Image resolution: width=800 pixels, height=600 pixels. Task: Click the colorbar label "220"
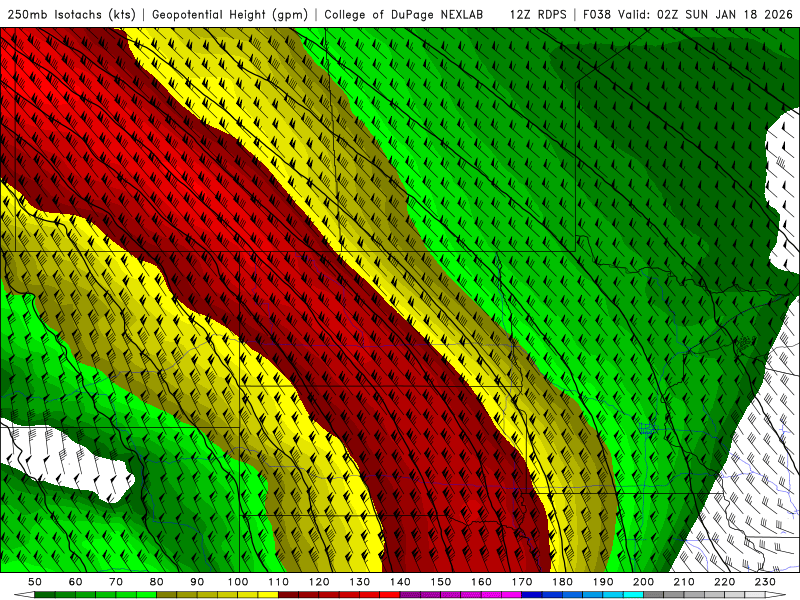[724, 582]
